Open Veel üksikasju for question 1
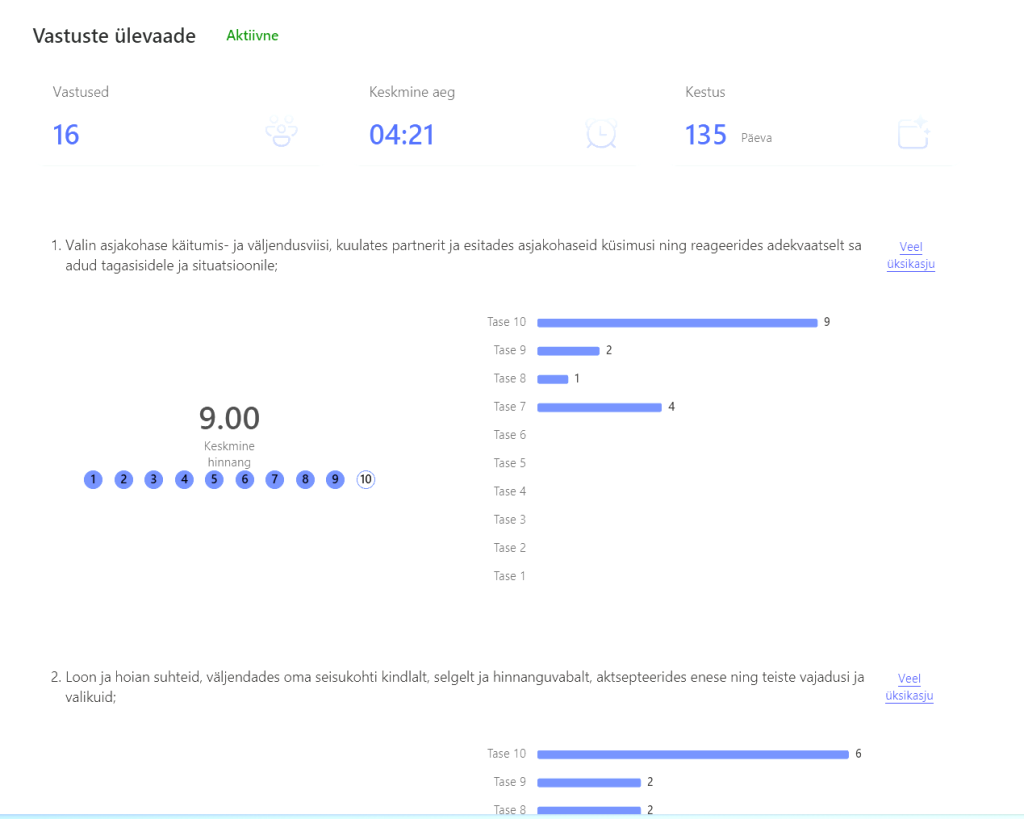 click(910, 256)
